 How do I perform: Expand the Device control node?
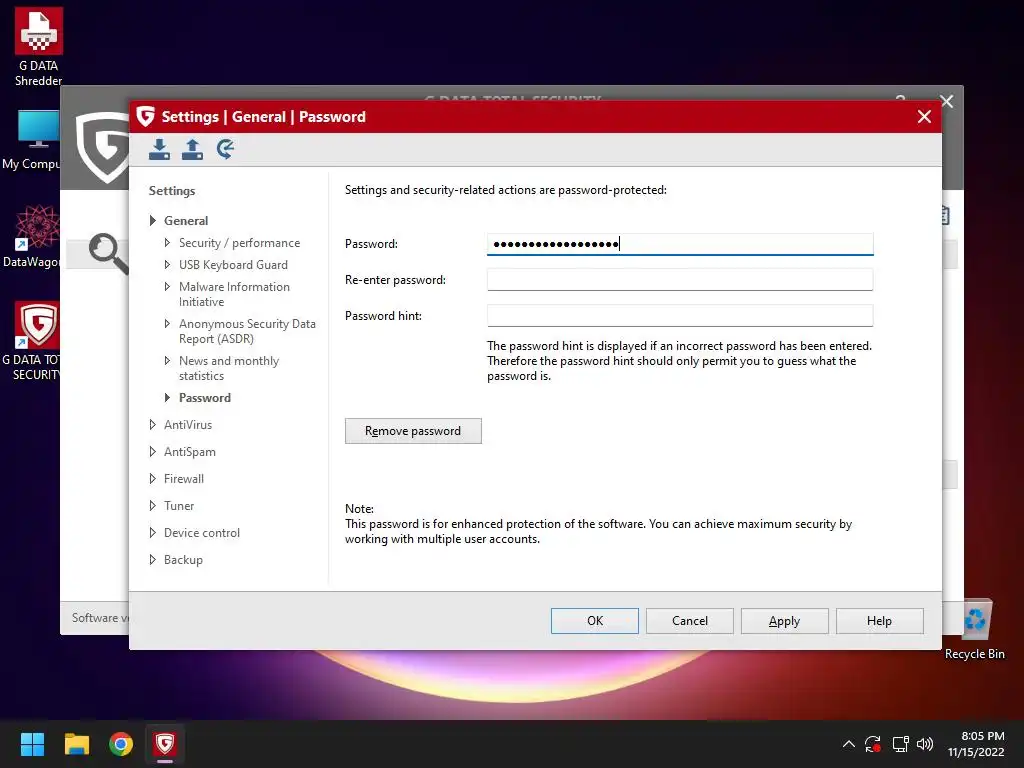152,532
